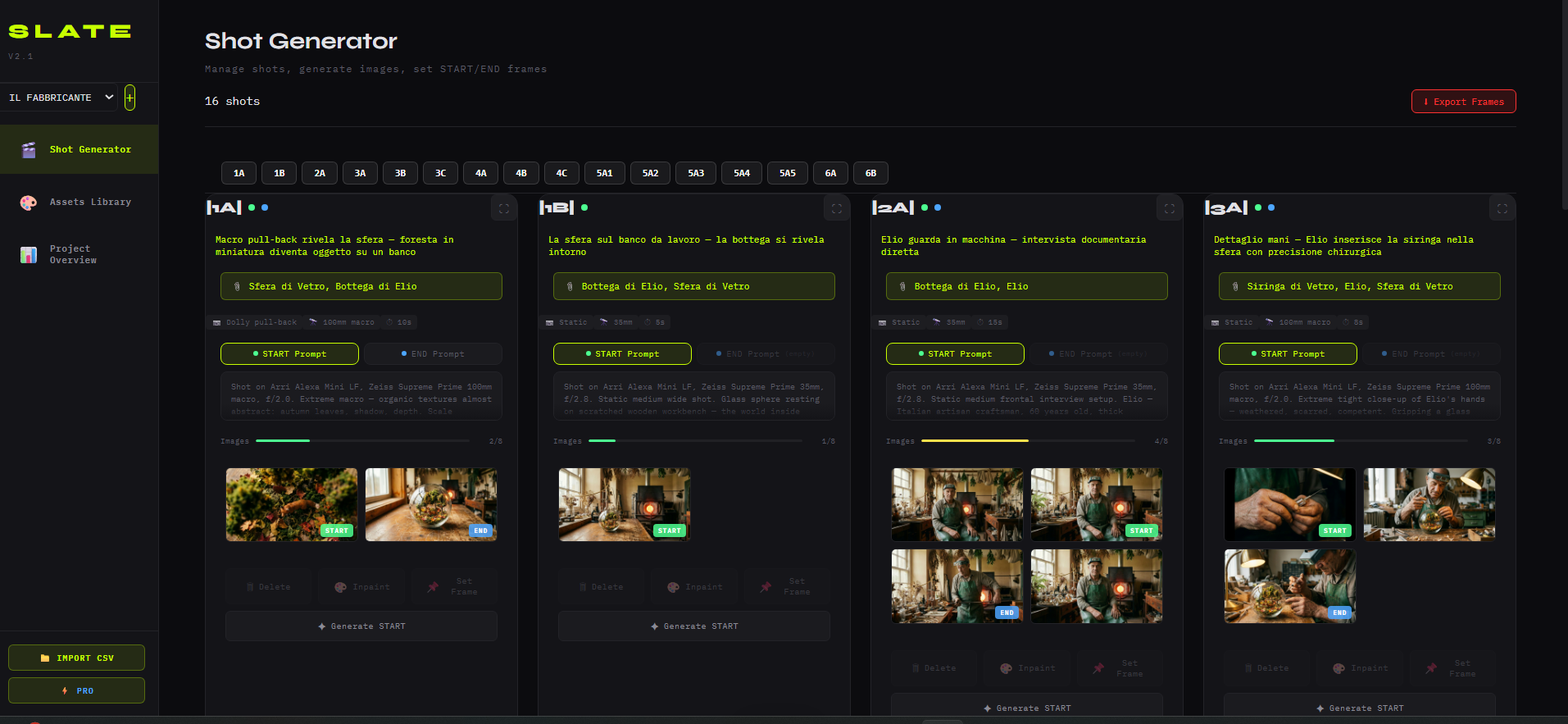Click Generate START in shot 1B

coord(694,626)
